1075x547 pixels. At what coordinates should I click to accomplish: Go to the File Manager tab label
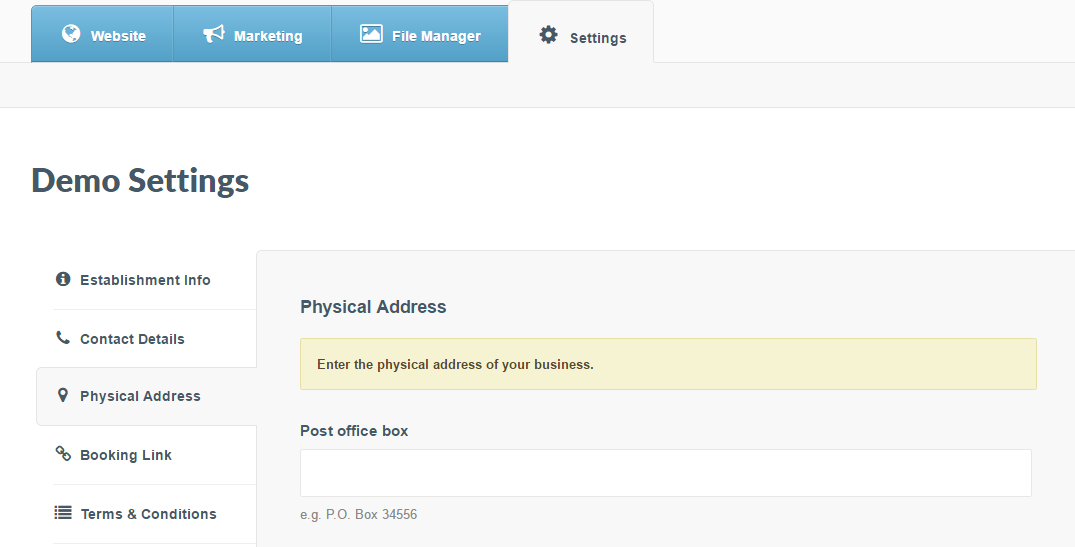[436, 36]
